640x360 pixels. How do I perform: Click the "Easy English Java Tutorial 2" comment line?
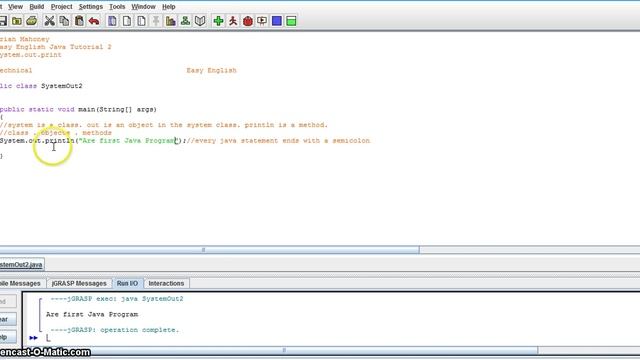click(x=56, y=47)
